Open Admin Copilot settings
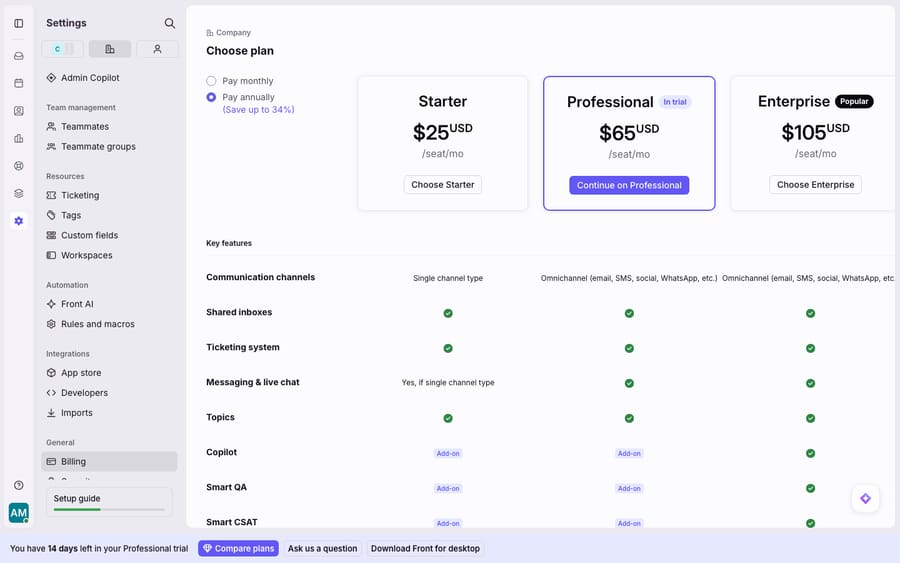Viewport: 900px width, 563px height. [x=109, y=77]
